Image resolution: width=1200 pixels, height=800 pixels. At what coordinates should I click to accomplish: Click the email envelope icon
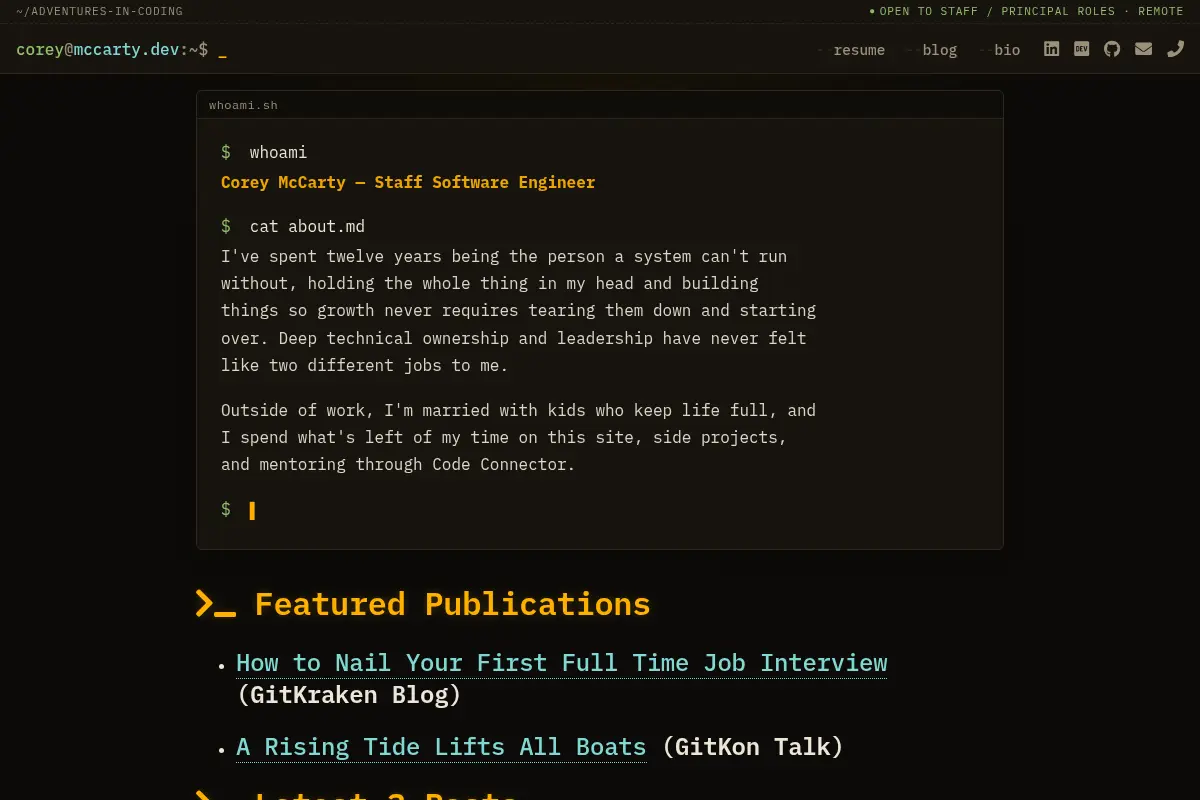(1143, 49)
